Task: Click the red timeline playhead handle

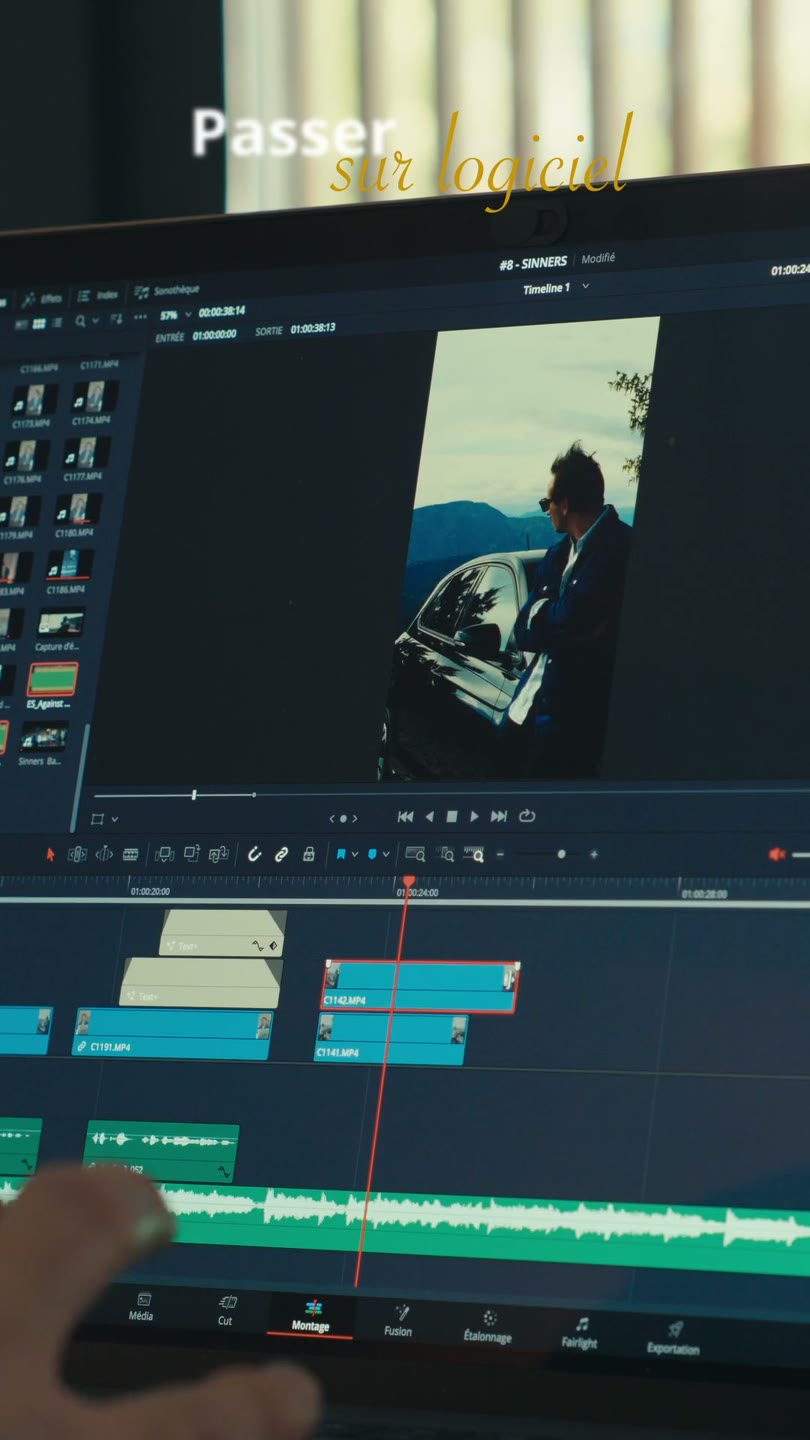Action: coord(408,882)
